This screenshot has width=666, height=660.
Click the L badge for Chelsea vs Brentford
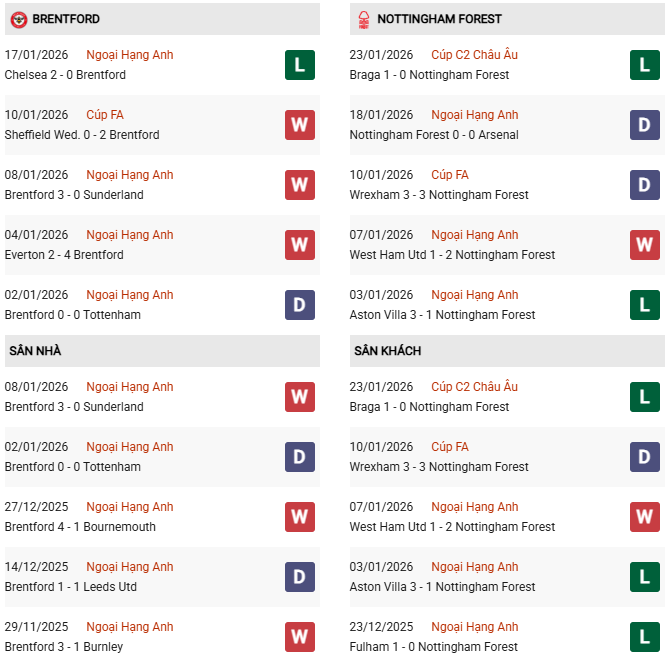299,65
